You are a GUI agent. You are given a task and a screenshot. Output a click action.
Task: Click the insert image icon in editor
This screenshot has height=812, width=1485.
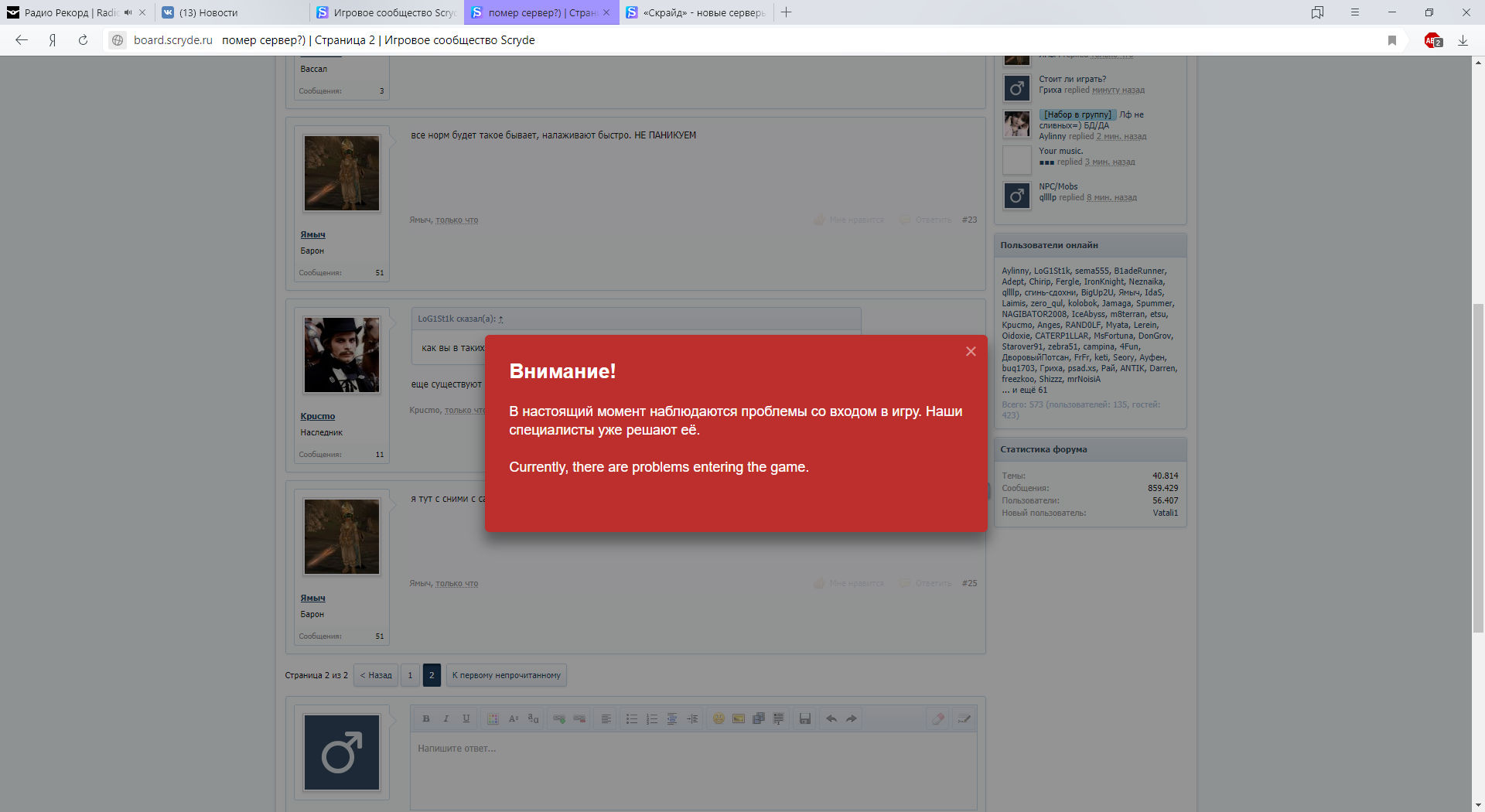(x=739, y=719)
